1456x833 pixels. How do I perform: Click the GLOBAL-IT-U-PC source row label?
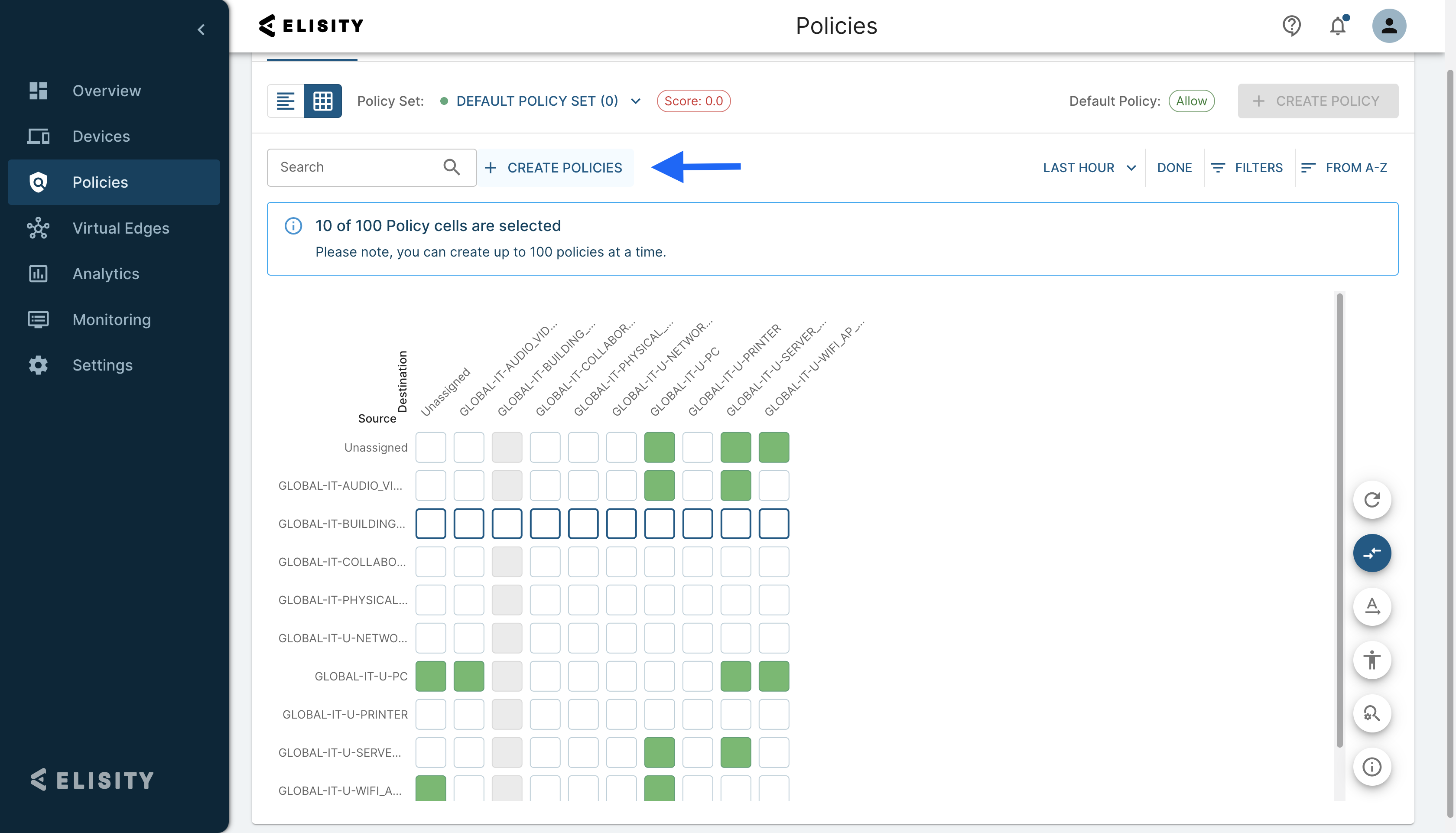(361, 676)
